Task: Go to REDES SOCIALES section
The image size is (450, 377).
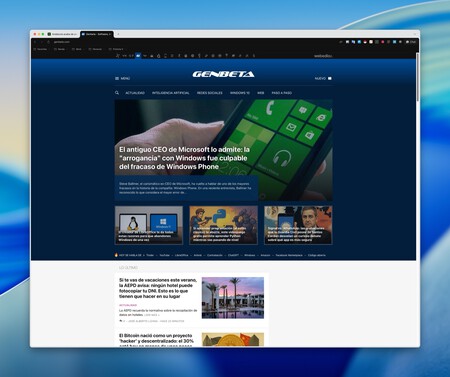Action: tap(210, 93)
